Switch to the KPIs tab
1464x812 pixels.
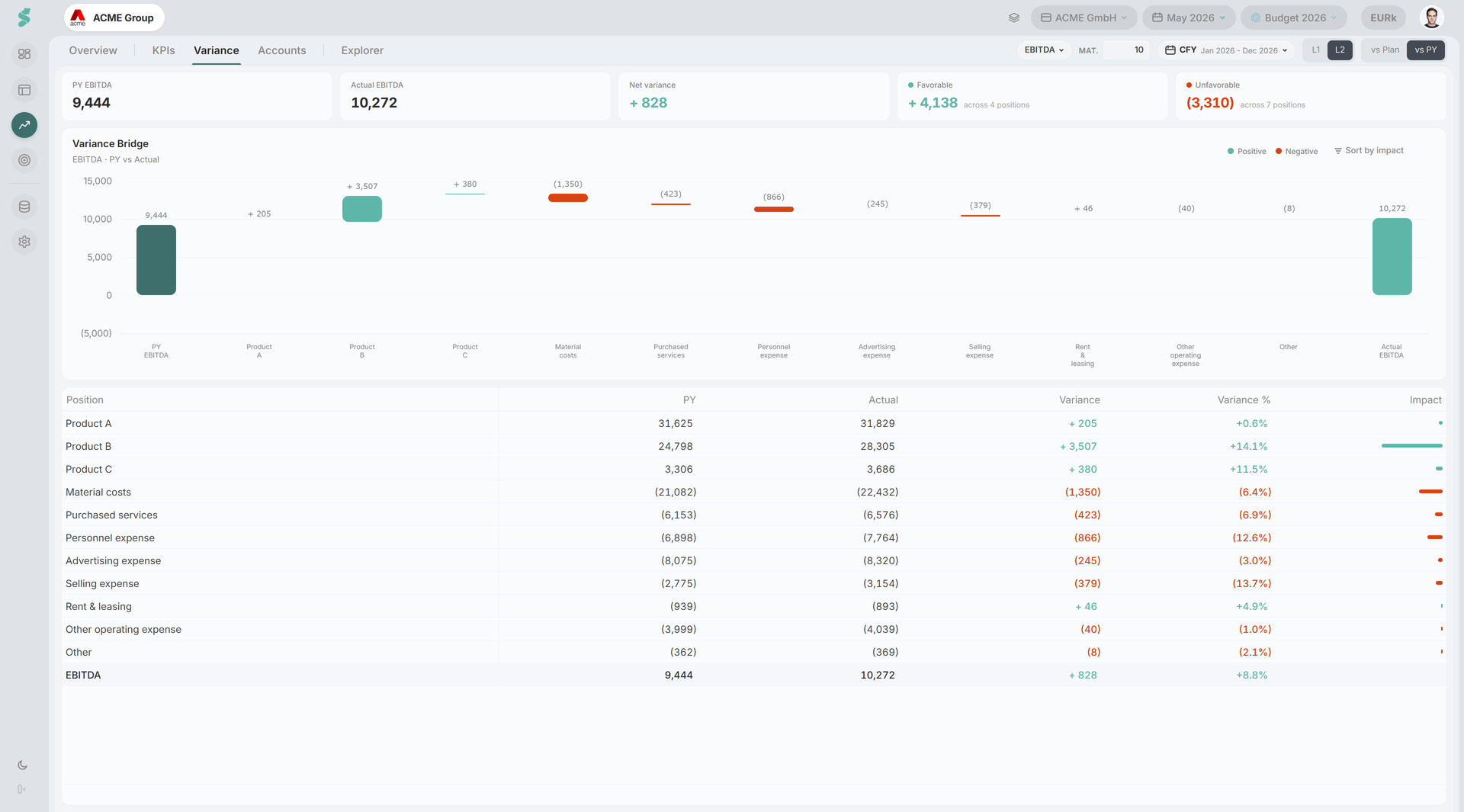tap(163, 50)
